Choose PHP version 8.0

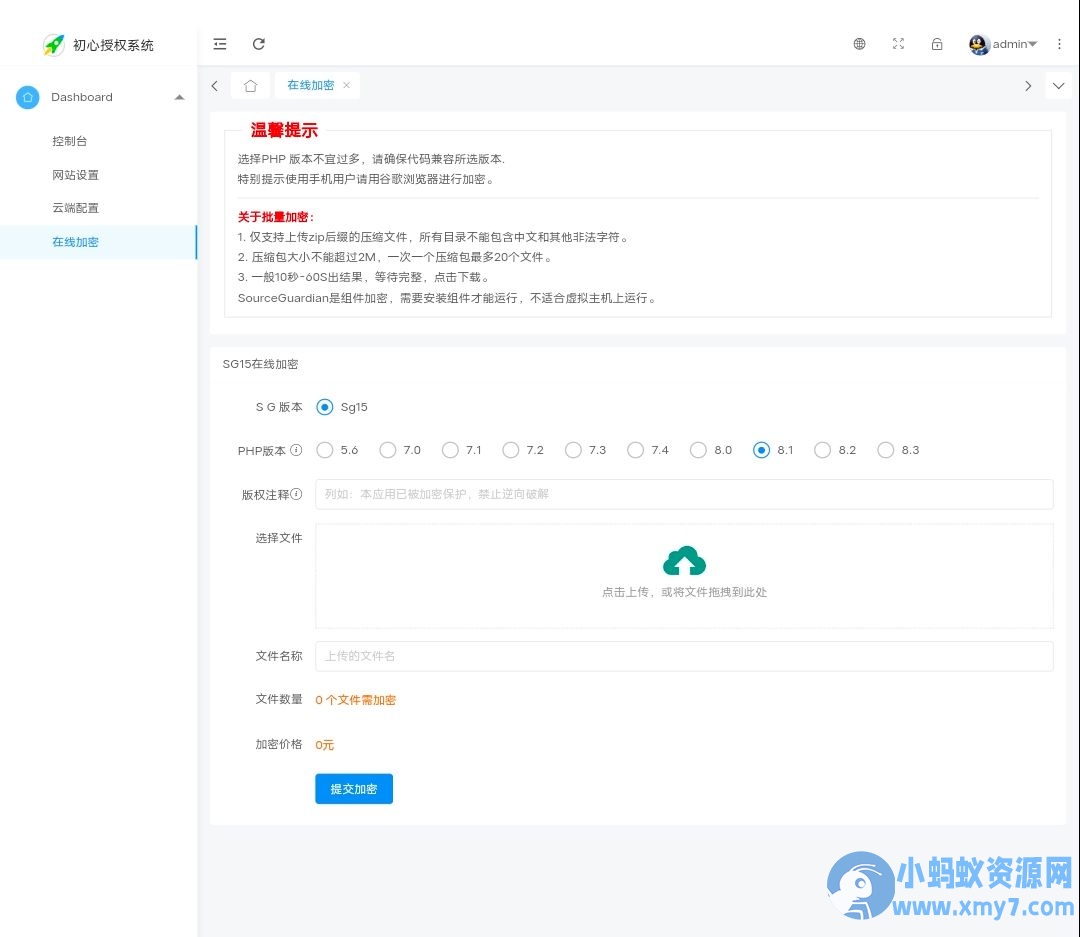[698, 450]
